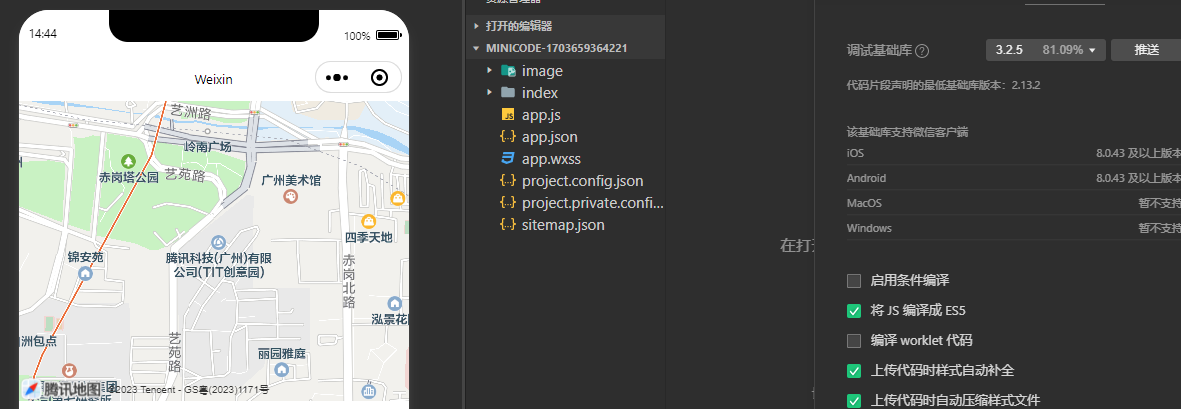This screenshot has width=1181, height=409.
Task: Click the index folder icon
Action: click(x=508, y=93)
